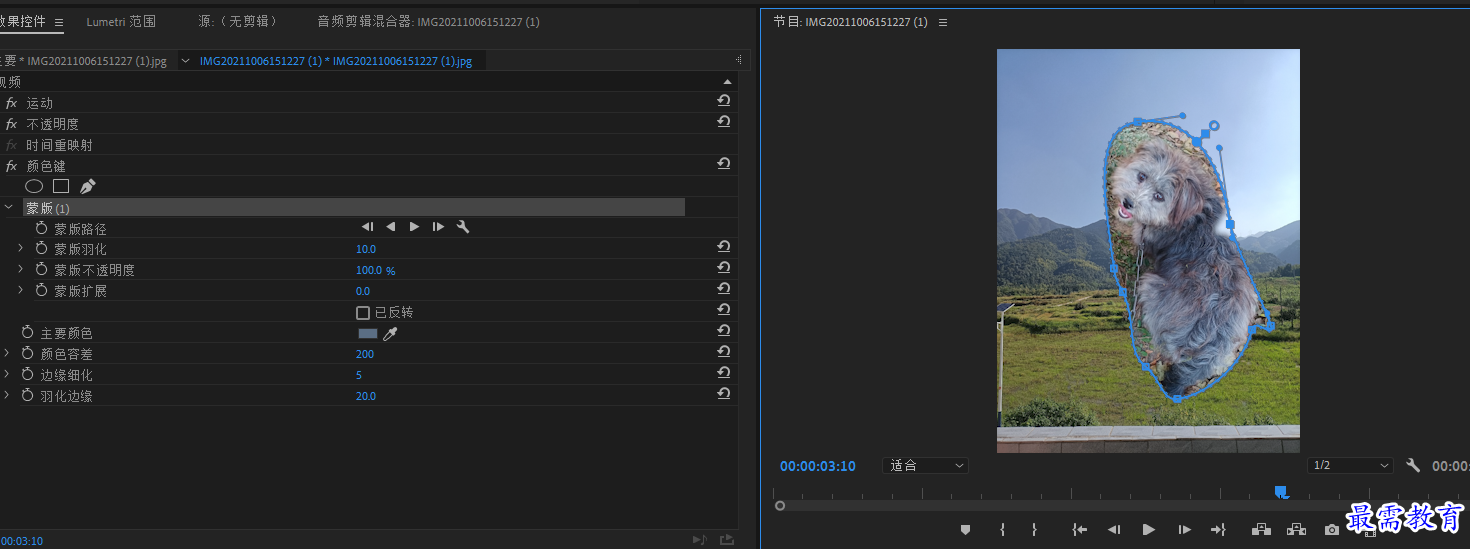
Task: Reset 边缘细化 parameter
Action: point(723,372)
